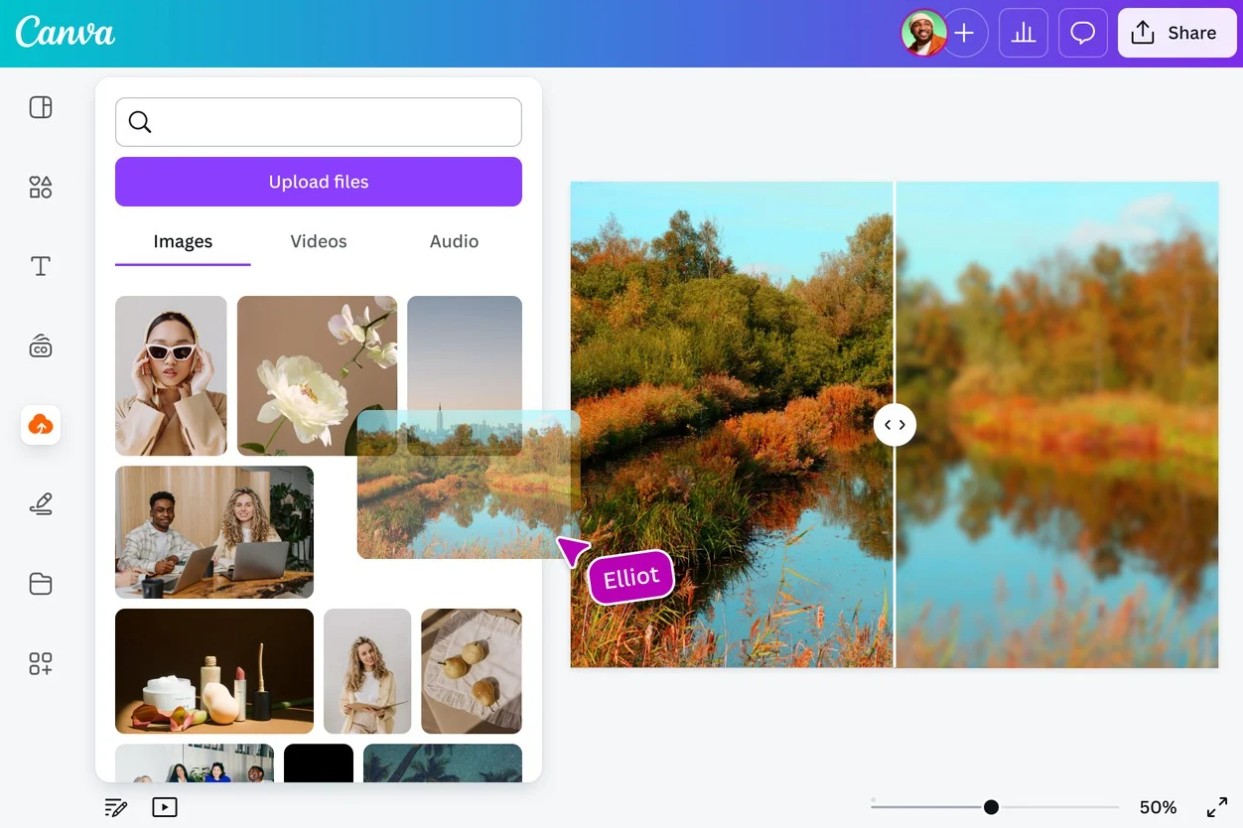Open the Brand hub icon
This screenshot has width=1243, height=828.
click(40, 347)
